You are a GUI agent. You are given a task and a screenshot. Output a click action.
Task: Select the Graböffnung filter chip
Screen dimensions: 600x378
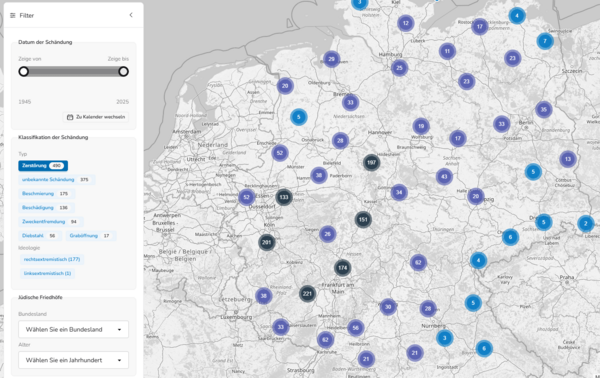[x=91, y=236]
